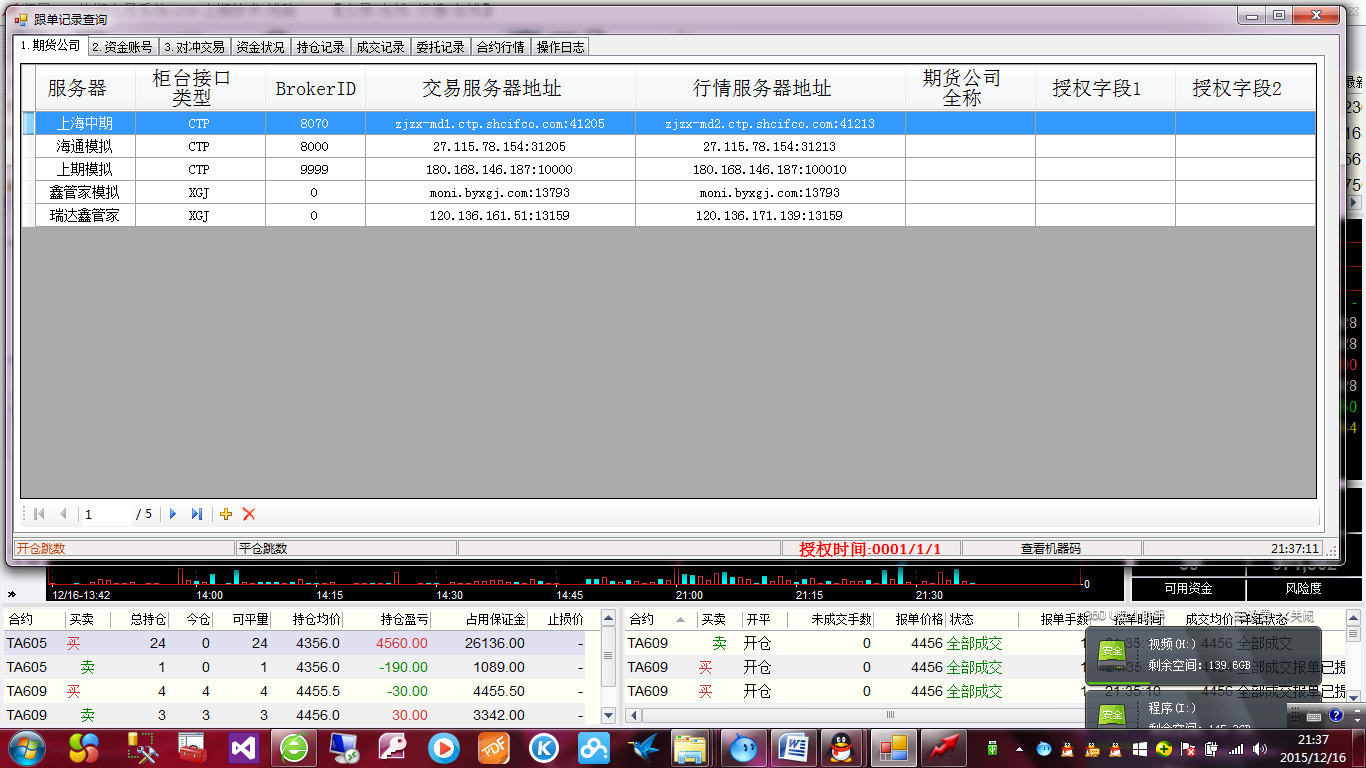Click trade address 27.115.78.154:31205 cell

[500, 146]
